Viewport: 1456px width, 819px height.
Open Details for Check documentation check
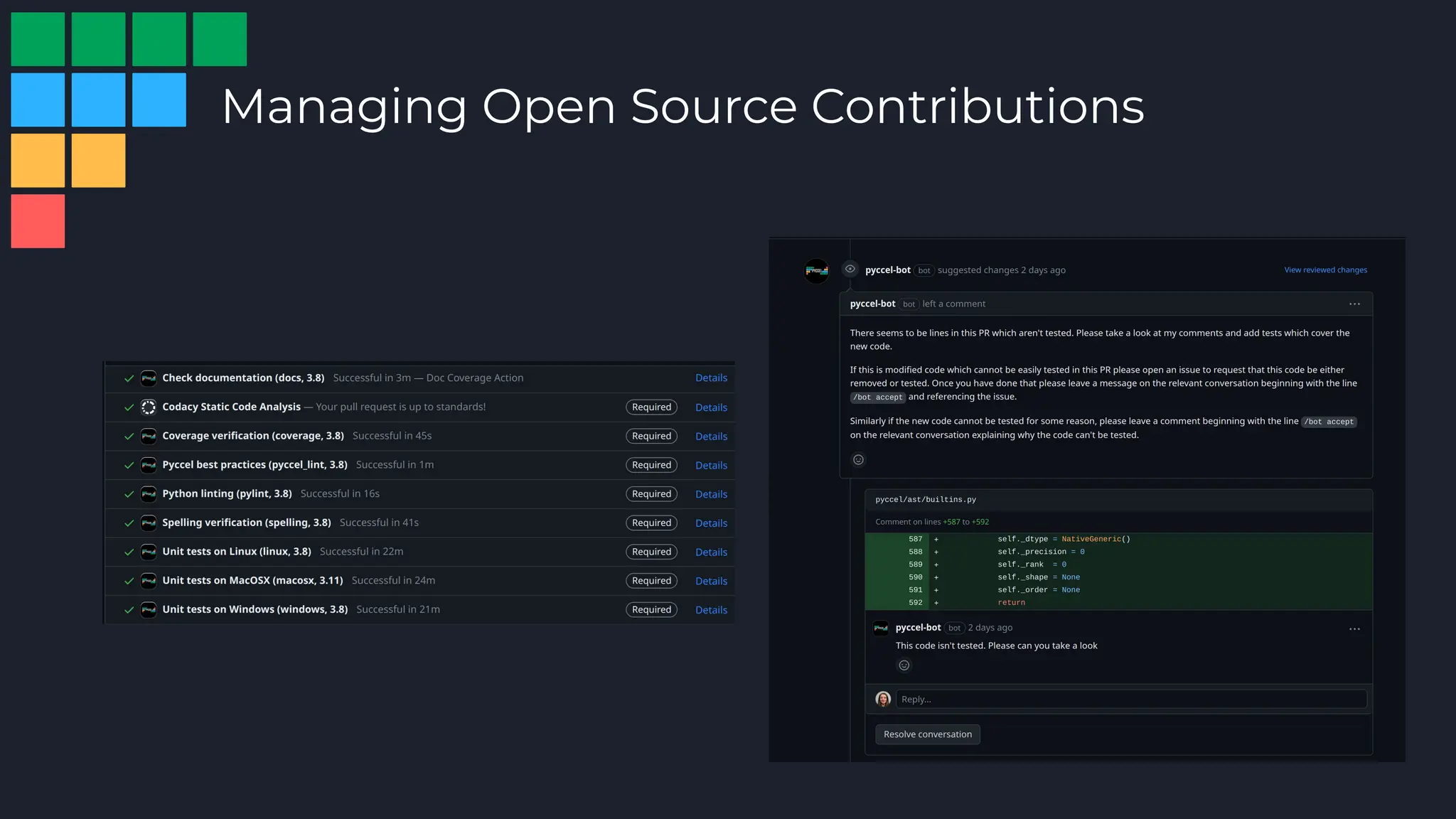(x=711, y=378)
